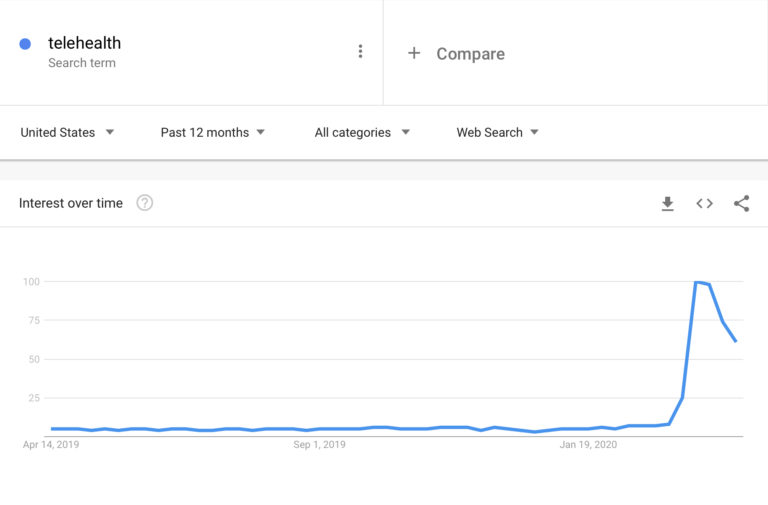The image size is (768, 505).
Task: Click the embed code icon
Action: click(705, 204)
